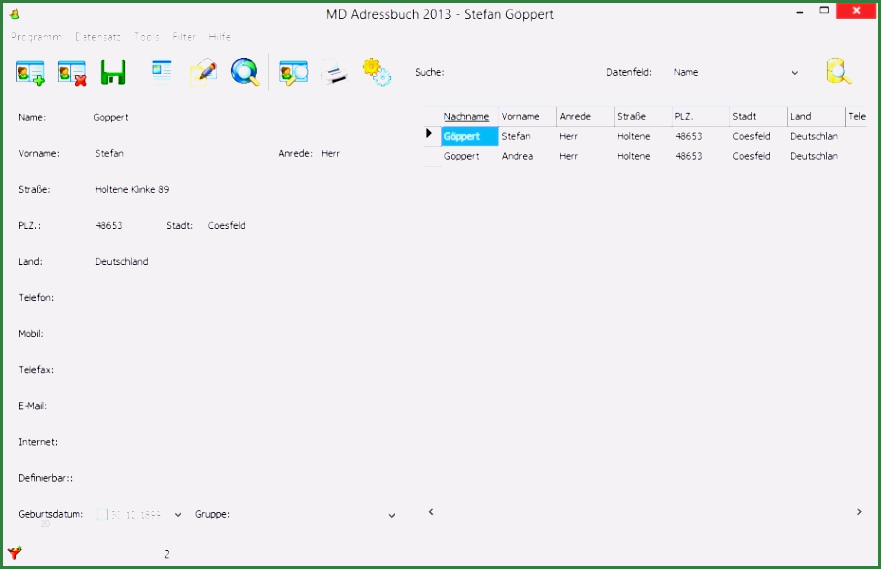
Task: Click the Stadt column header
Action: 758,116
